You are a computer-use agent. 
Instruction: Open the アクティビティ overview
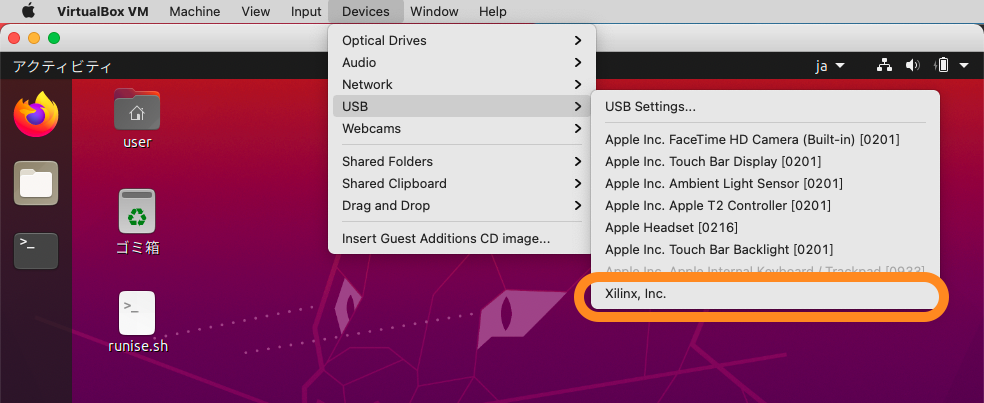(63, 67)
